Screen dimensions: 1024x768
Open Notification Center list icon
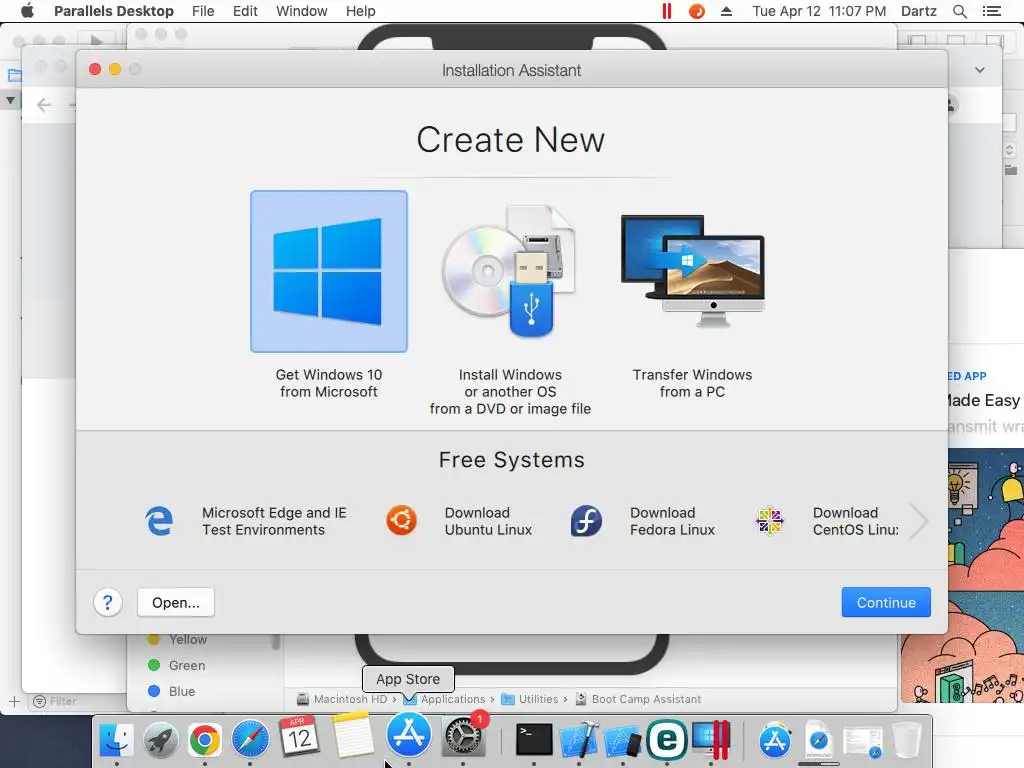coord(991,11)
